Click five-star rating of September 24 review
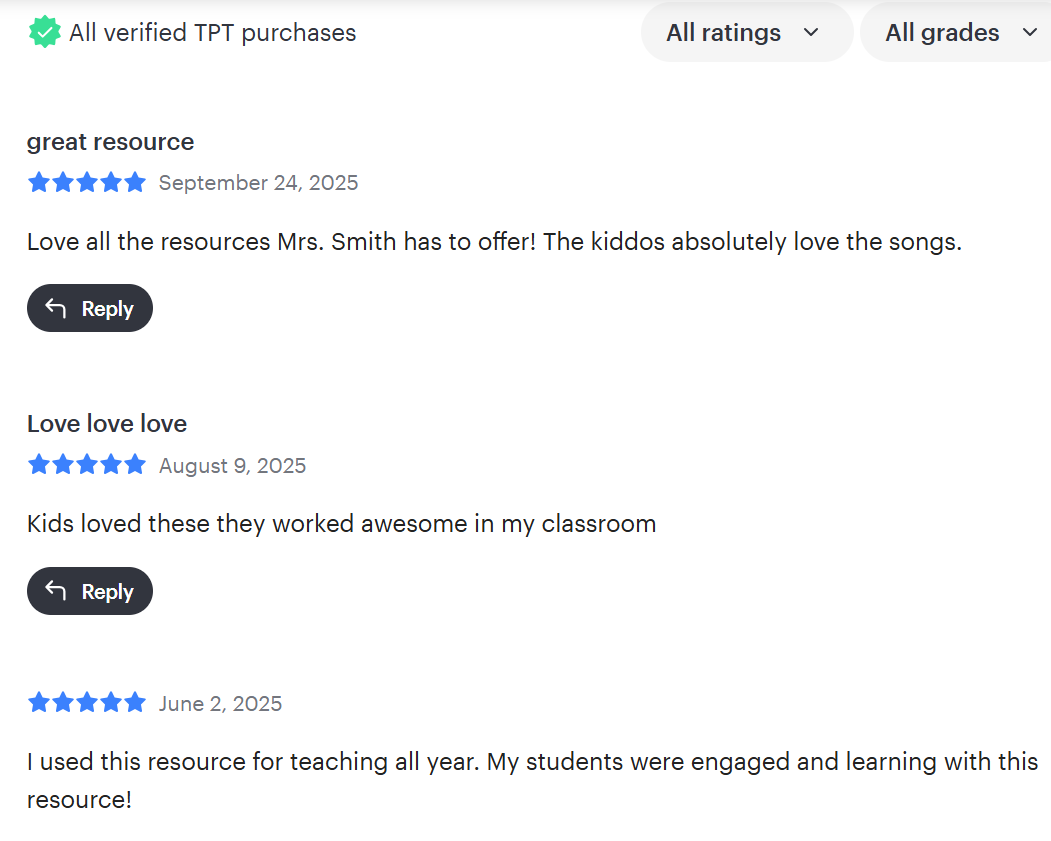 point(86,182)
